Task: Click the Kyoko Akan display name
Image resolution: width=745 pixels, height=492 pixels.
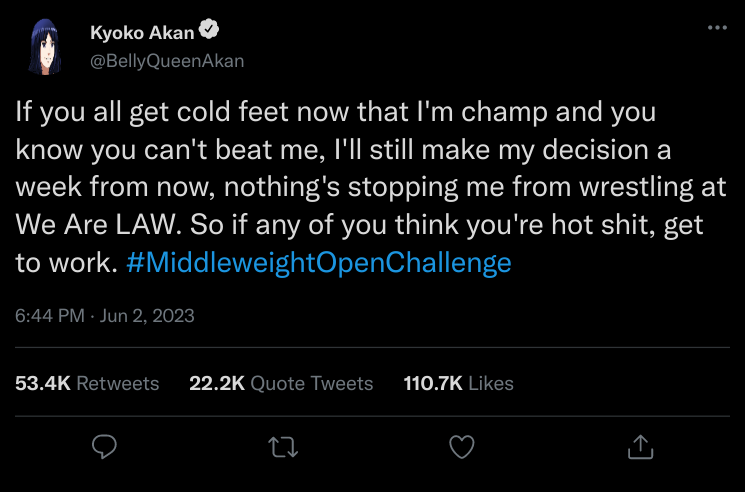Action: 142,35
